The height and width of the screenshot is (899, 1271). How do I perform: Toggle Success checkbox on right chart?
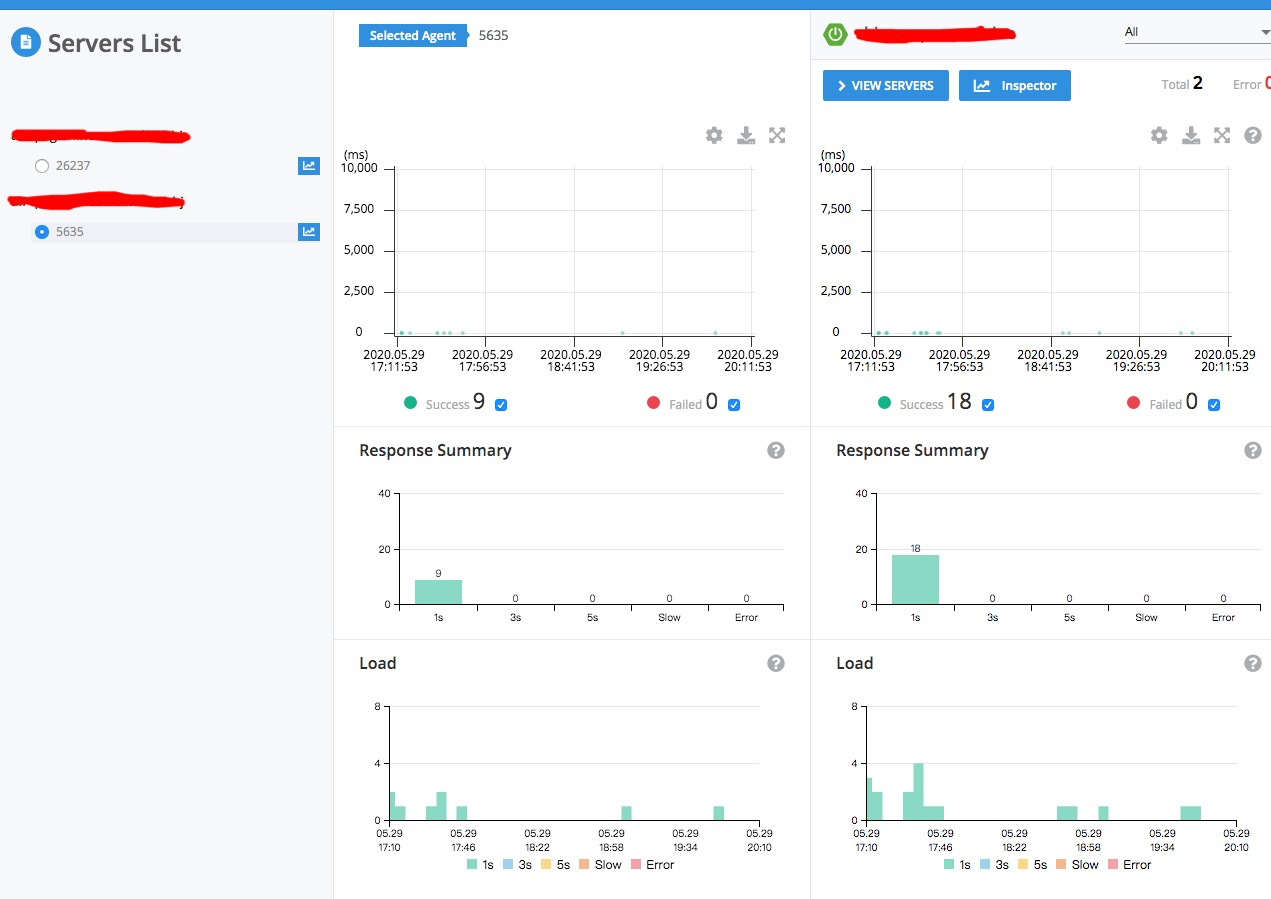pyautogui.click(x=988, y=404)
